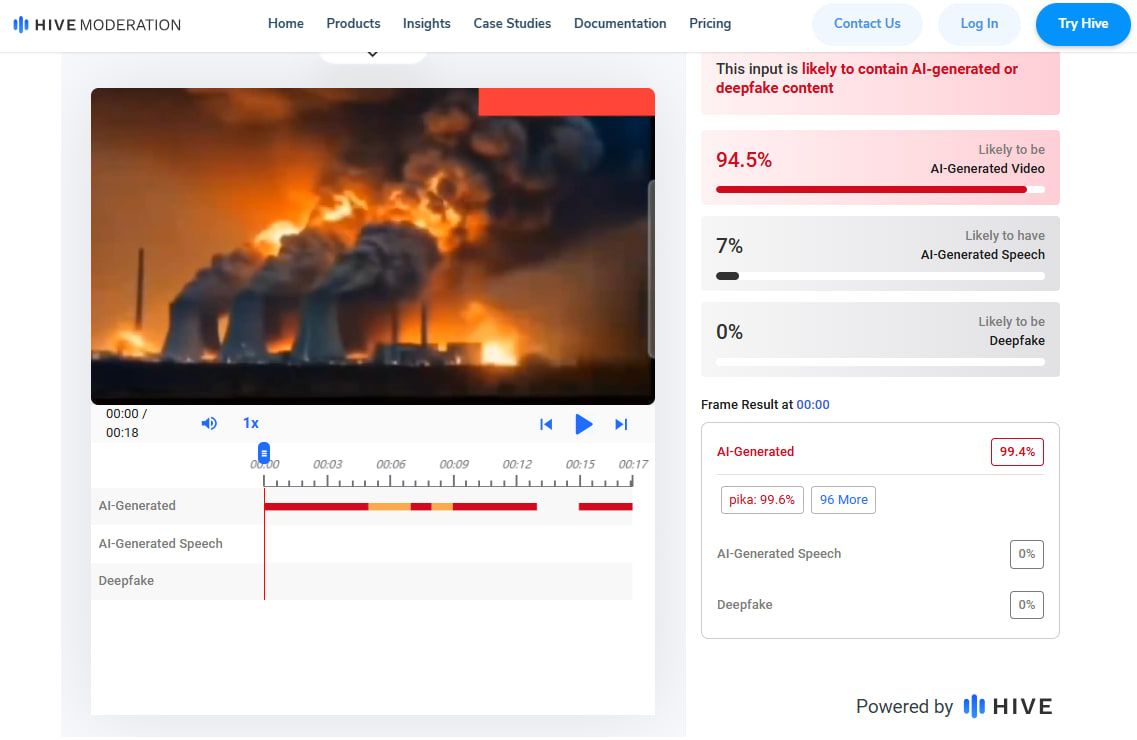Click the Log In button
1137x740 pixels.
[978, 24]
